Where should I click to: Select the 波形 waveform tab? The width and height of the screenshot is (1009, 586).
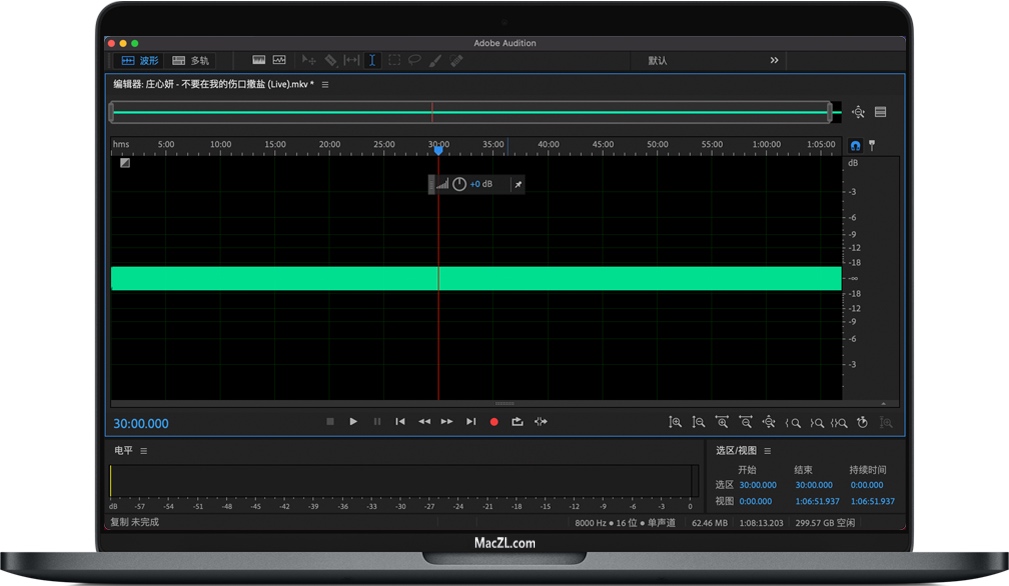(x=138, y=60)
